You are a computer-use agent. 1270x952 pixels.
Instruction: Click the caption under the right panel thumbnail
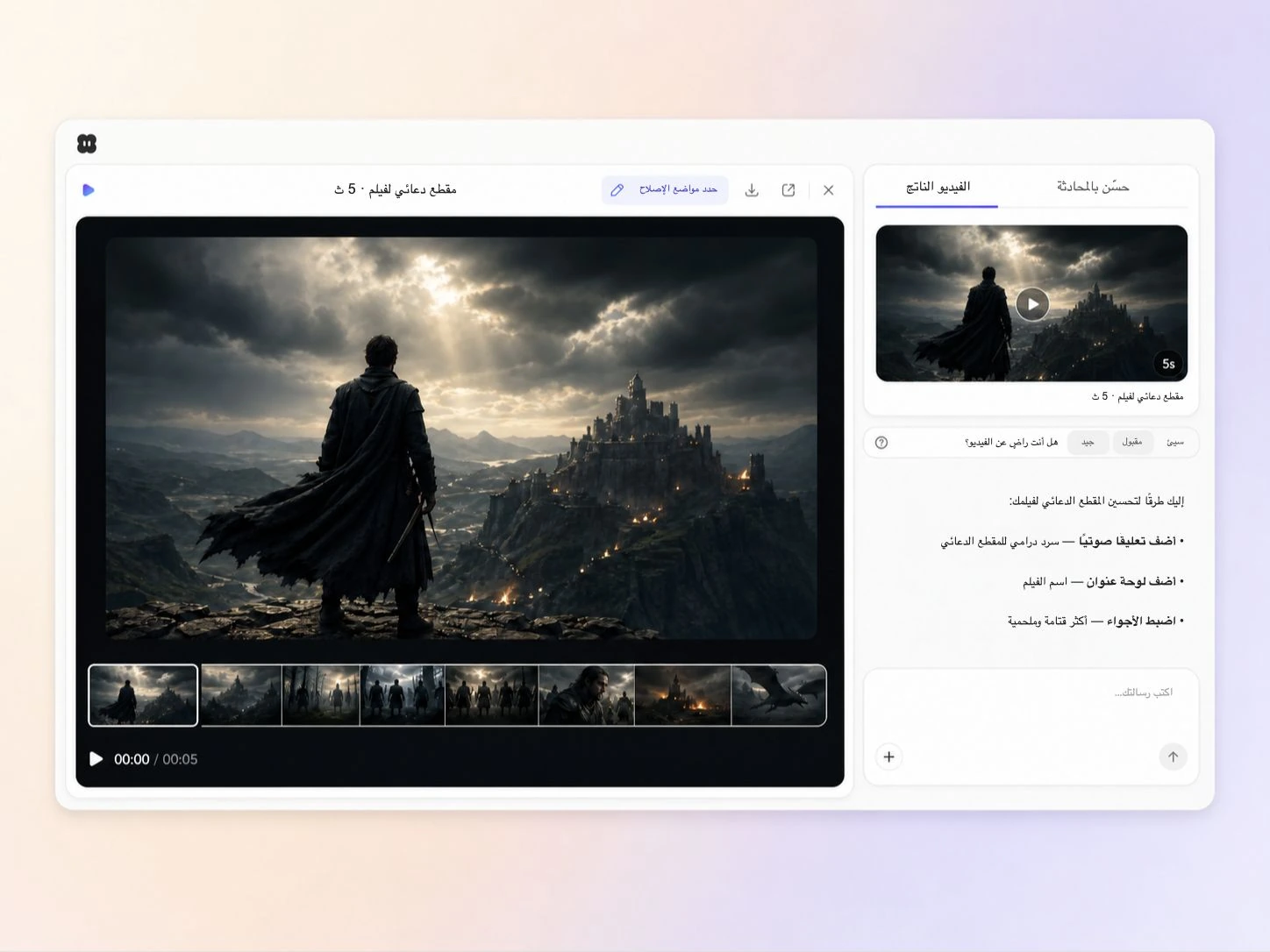[x=1138, y=396]
